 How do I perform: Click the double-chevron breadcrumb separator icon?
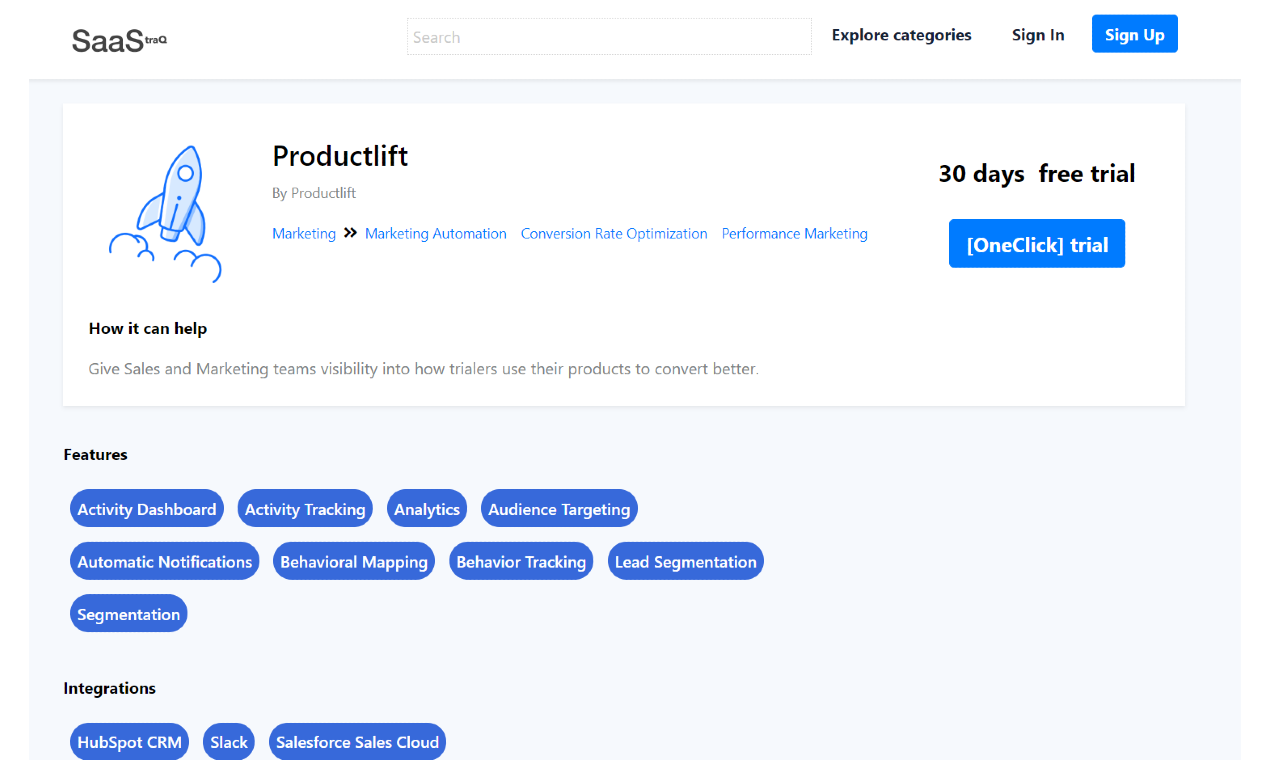coord(350,233)
